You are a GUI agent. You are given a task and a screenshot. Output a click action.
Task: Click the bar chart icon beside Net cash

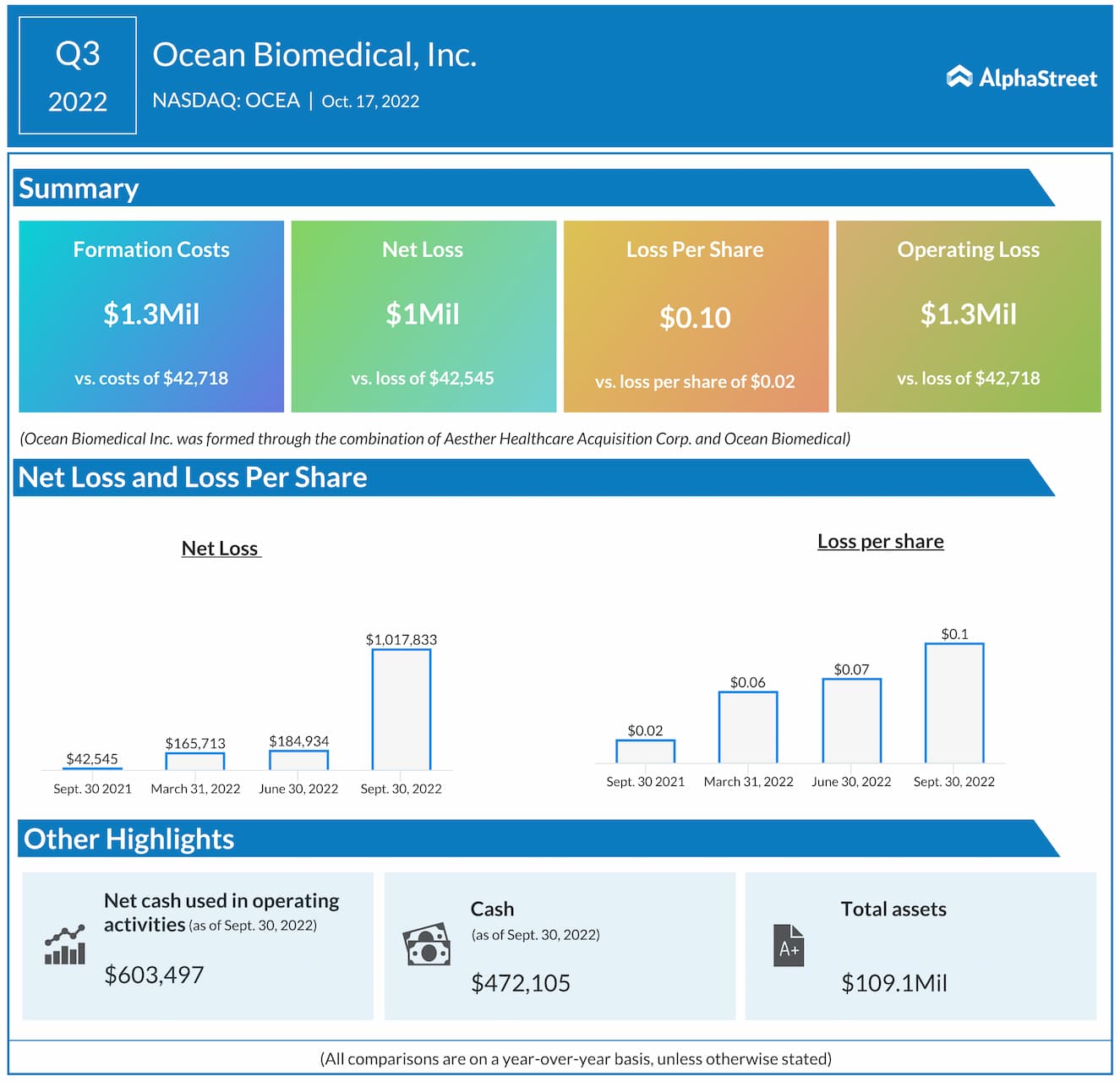click(65, 945)
